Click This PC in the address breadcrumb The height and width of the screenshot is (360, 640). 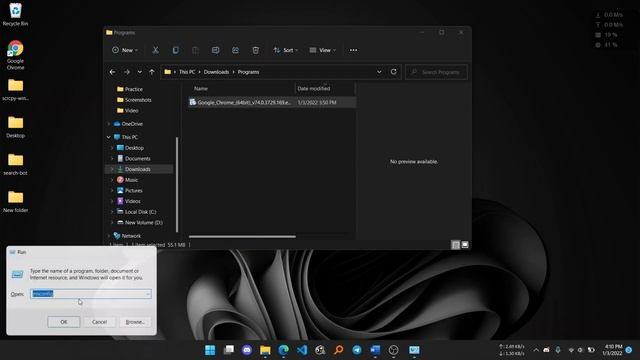click(187, 72)
